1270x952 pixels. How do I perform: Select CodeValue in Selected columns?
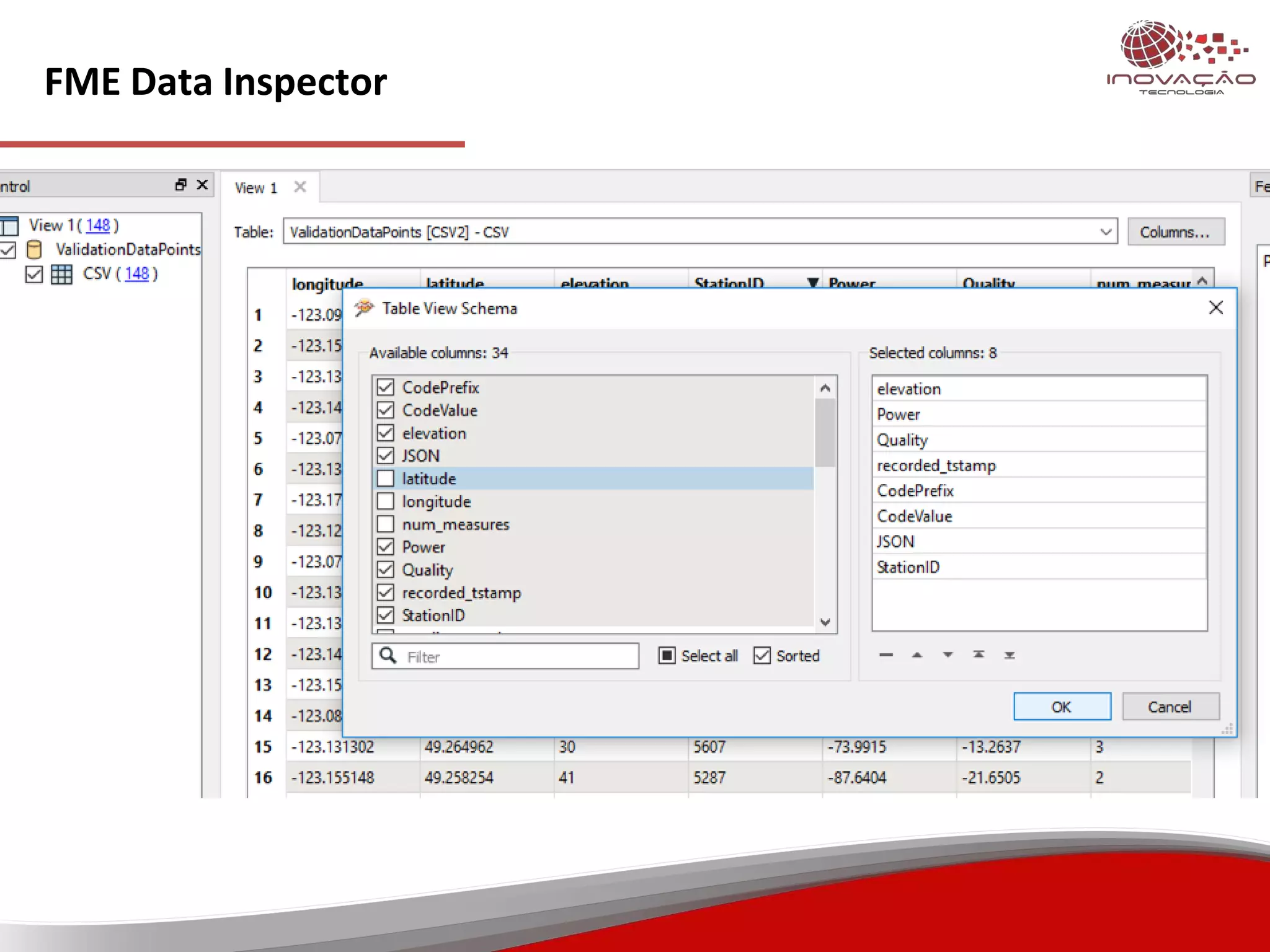coord(1039,516)
